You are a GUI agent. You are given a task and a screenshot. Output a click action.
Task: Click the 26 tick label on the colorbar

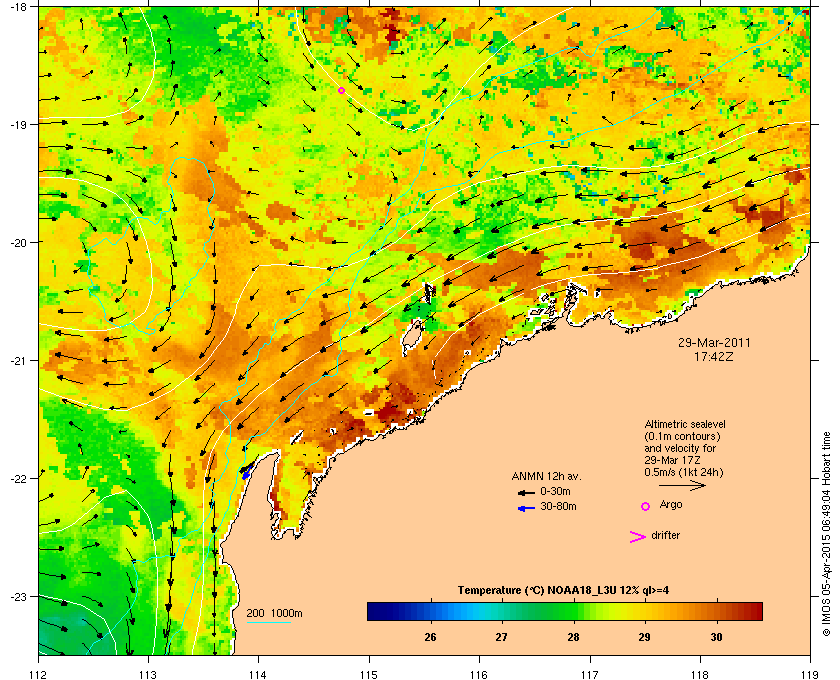[430, 637]
